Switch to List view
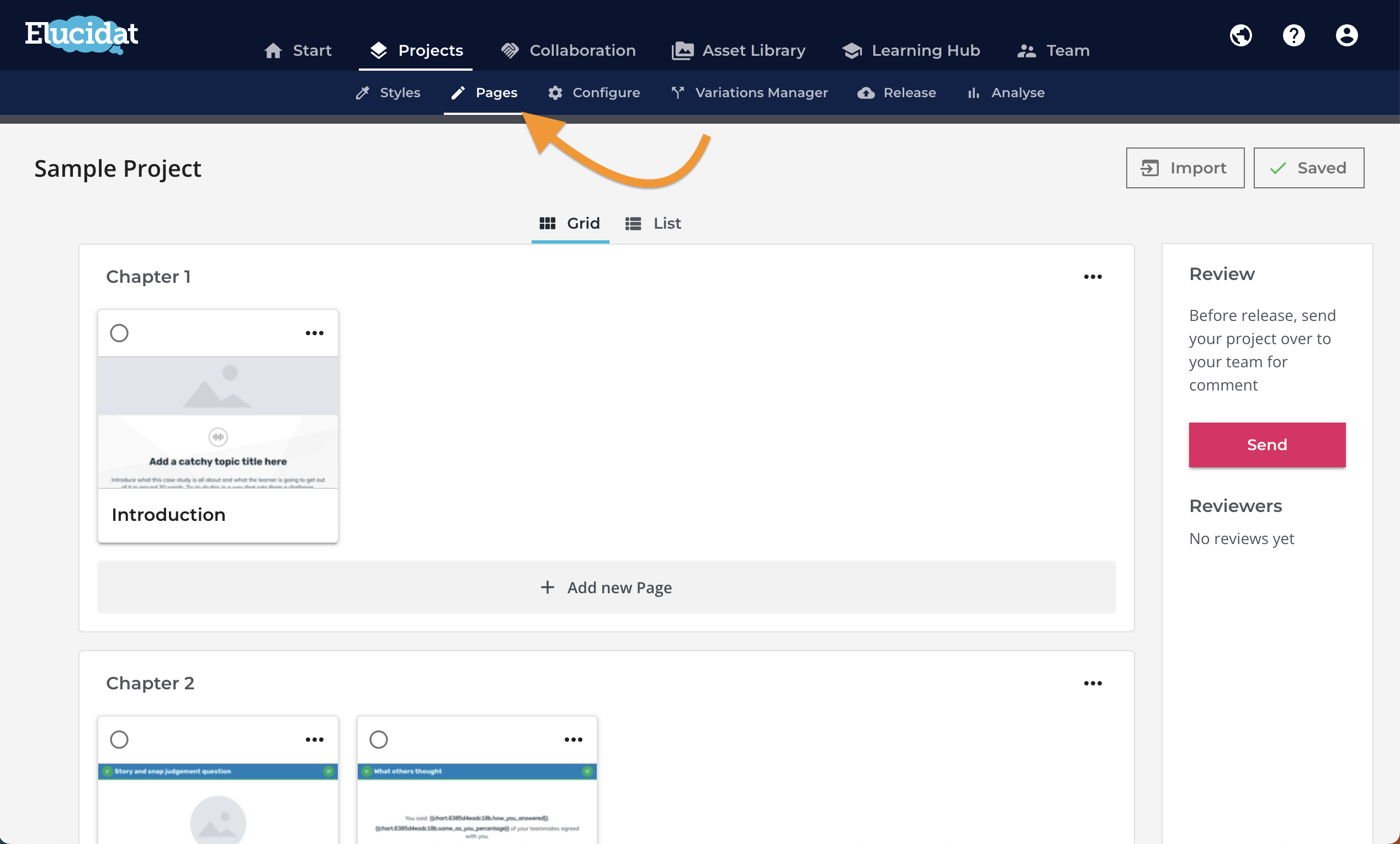Image resolution: width=1400 pixels, height=844 pixels. click(x=653, y=223)
